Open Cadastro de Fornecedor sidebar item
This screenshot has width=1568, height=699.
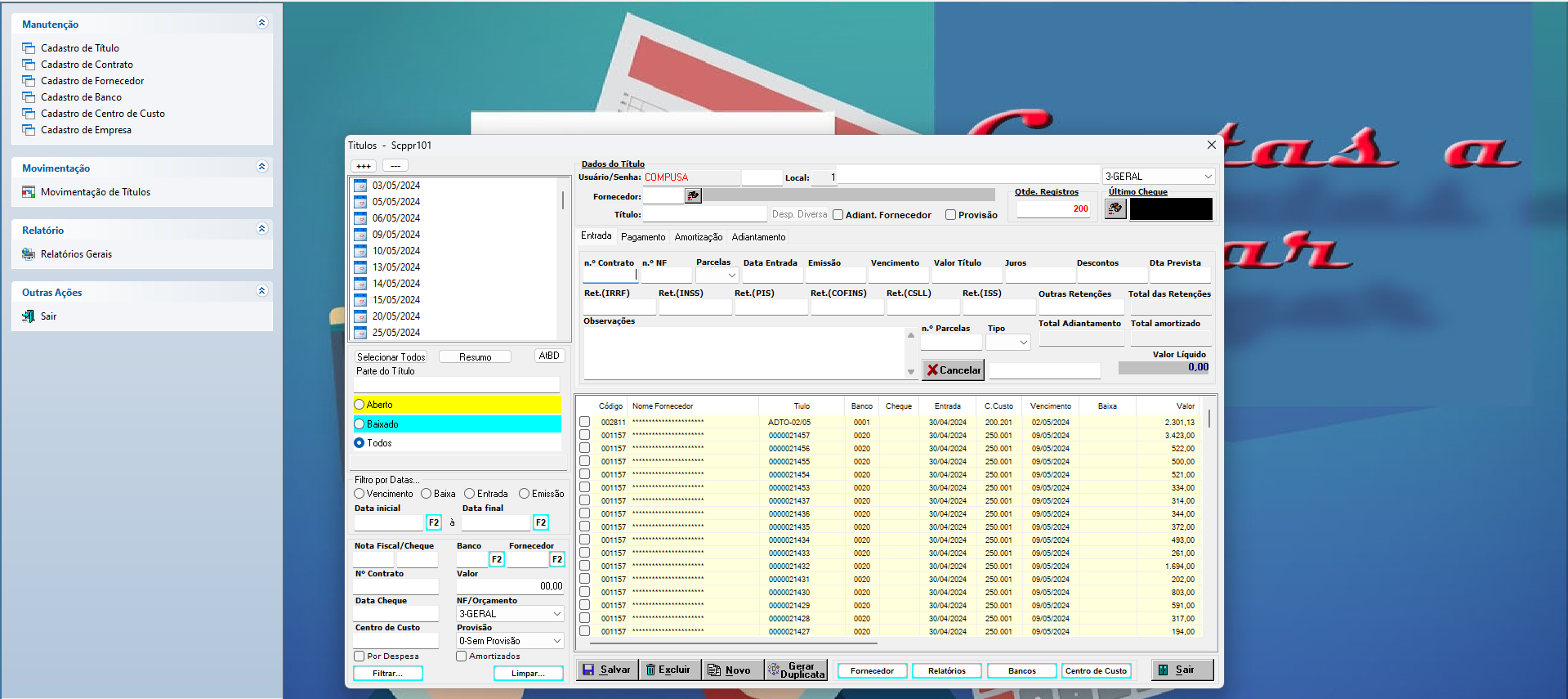coord(92,81)
